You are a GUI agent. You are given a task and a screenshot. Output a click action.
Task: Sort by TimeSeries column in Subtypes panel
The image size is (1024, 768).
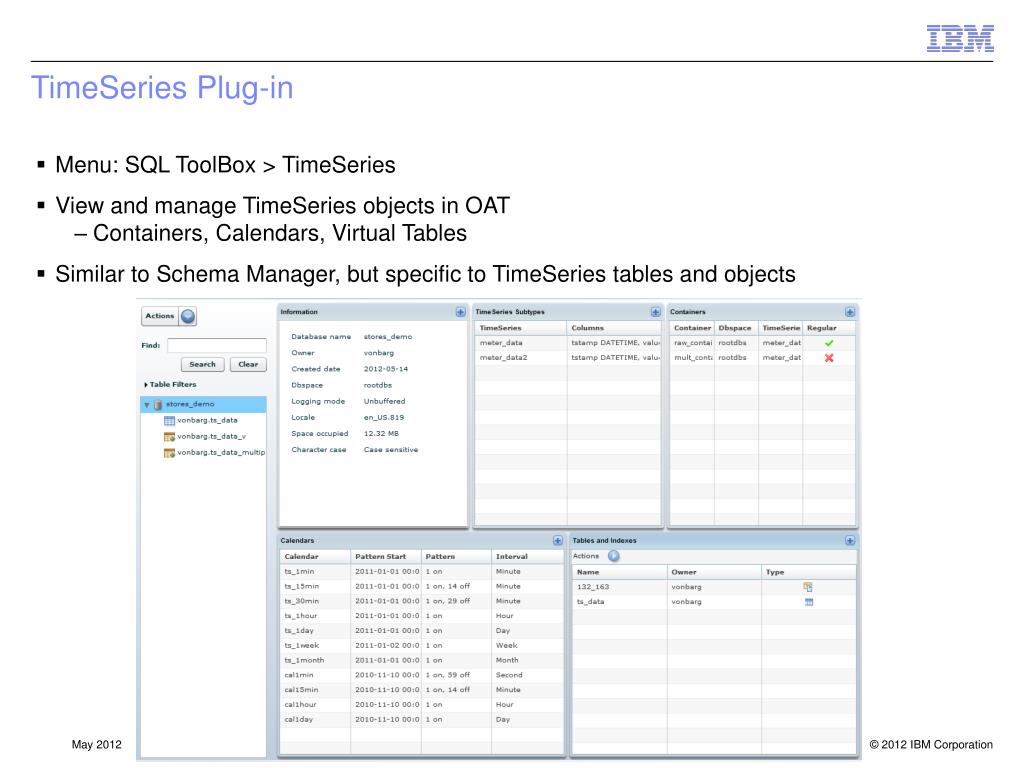point(520,328)
